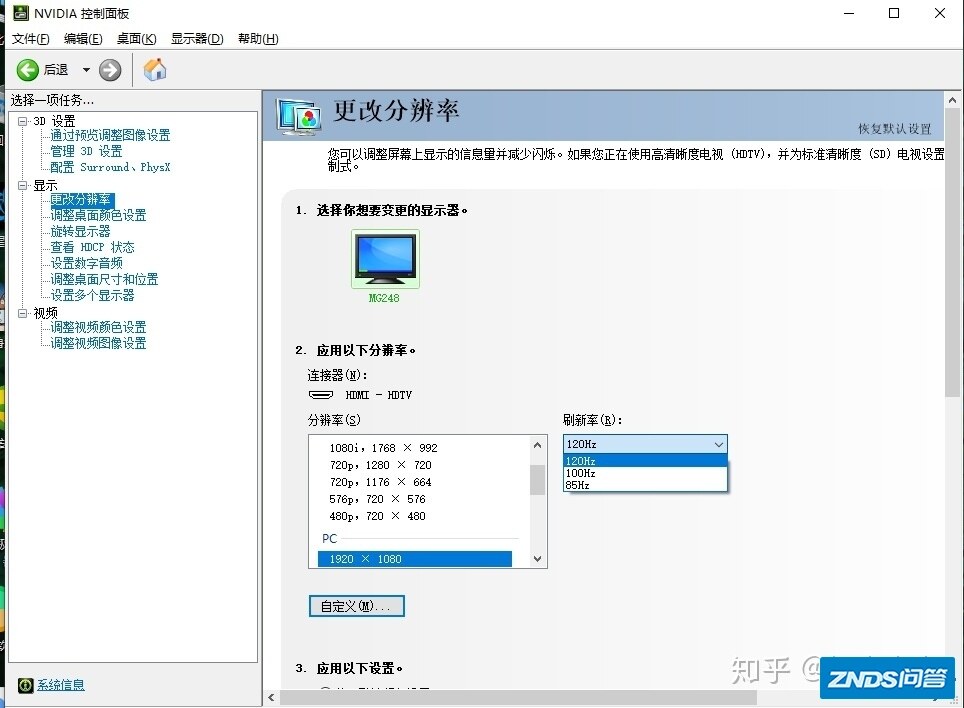
Task: Select resolution 720p, 1280 × 720
Action: [381, 465]
